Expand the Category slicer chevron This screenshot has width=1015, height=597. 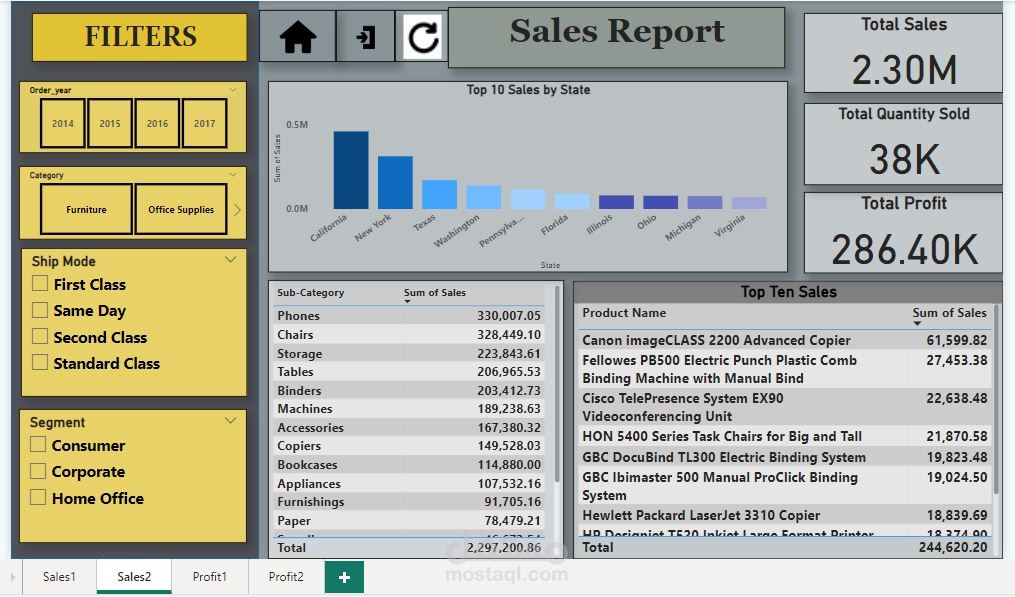click(233, 175)
